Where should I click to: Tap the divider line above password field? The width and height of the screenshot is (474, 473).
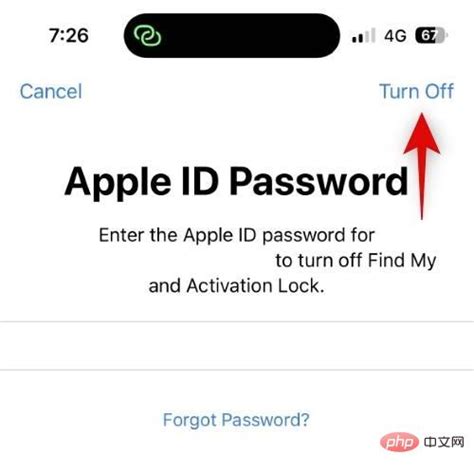click(x=237, y=322)
